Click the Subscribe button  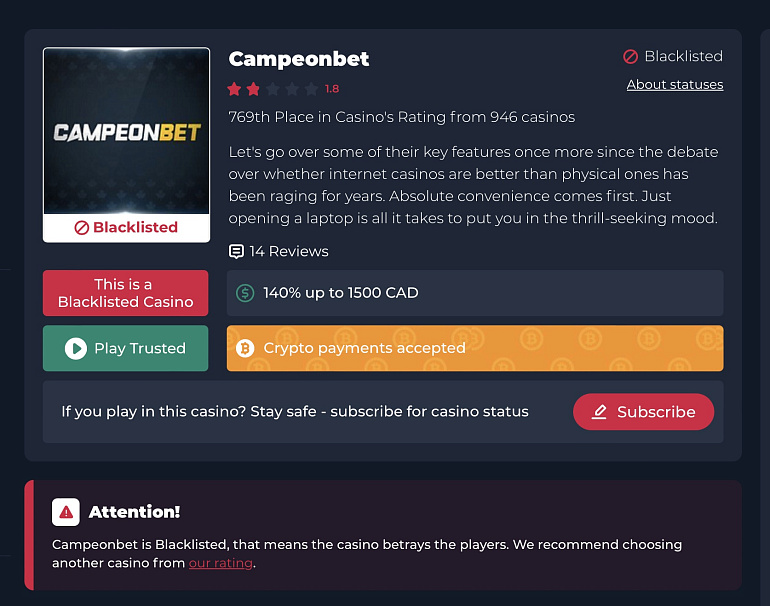643,412
